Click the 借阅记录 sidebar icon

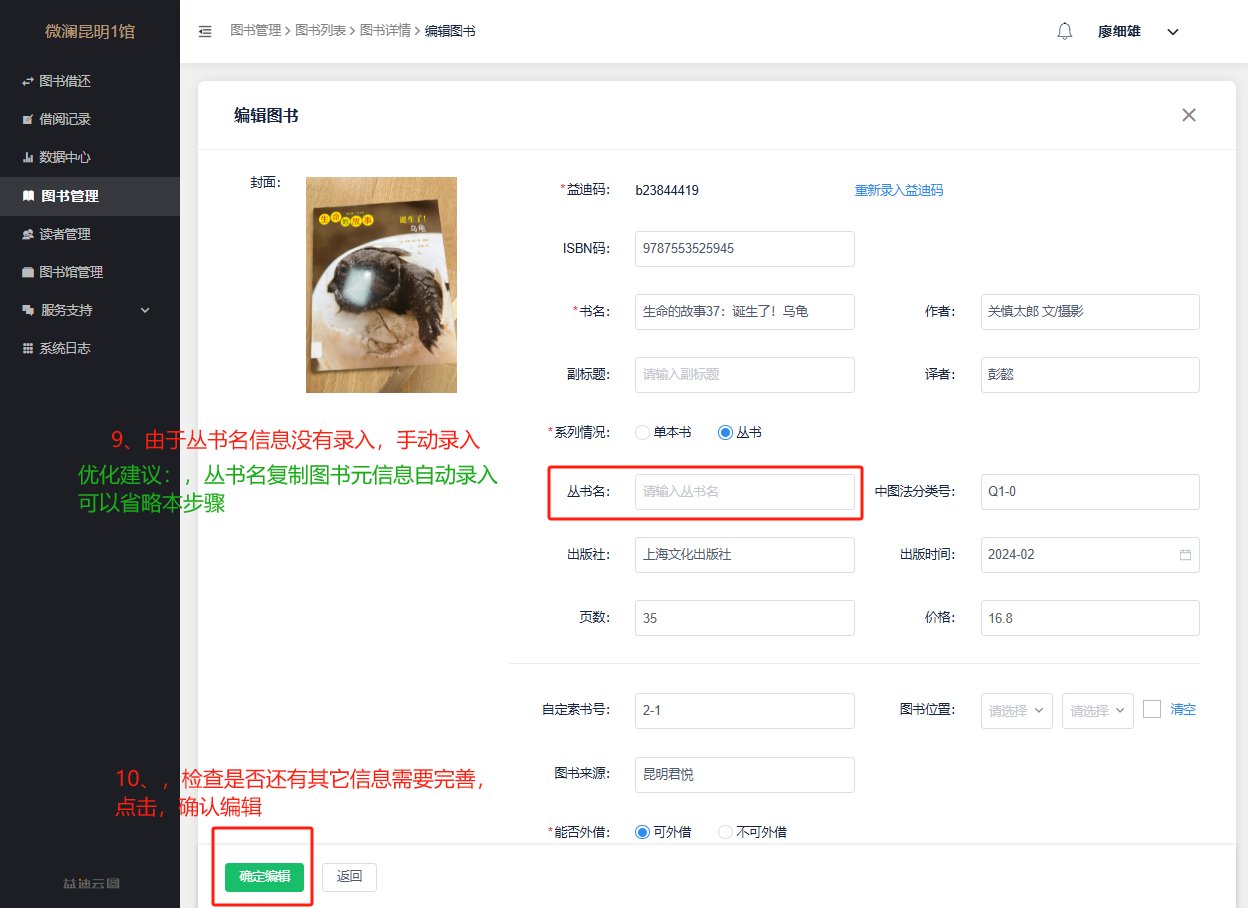pos(28,120)
